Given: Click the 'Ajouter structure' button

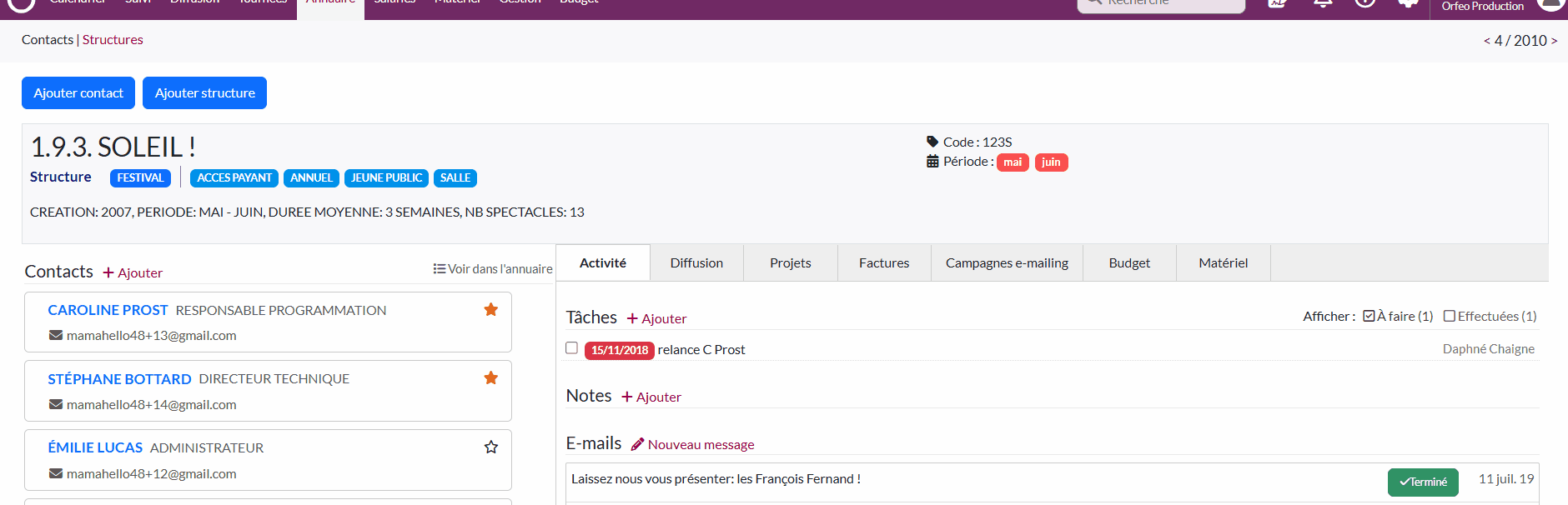Looking at the screenshot, I should pyautogui.click(x=205, y=92).
